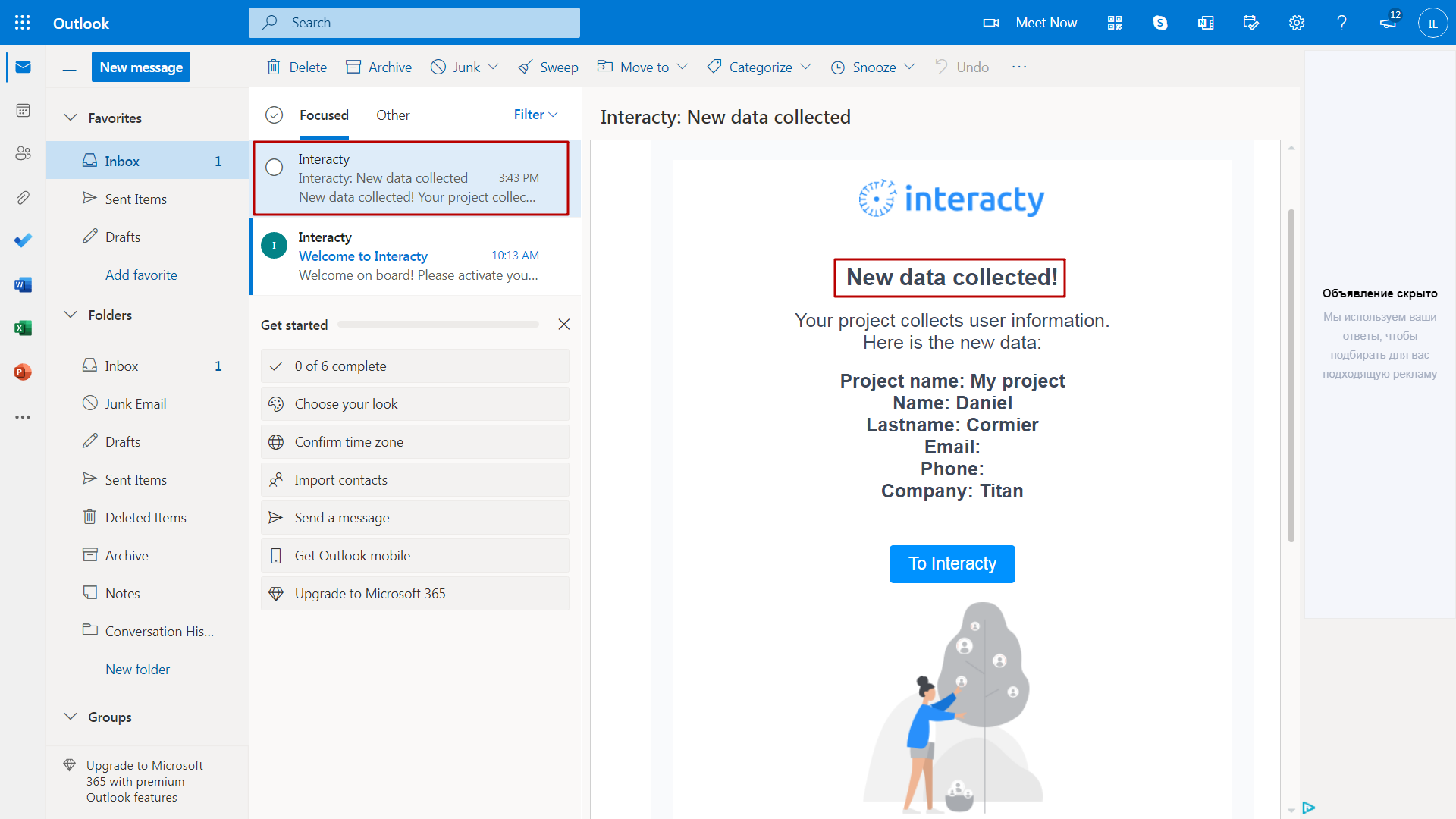Click Undo in toolbar
Viewport: 1456px width, 819px height.
pyautogui.click(x=962, y=67)
